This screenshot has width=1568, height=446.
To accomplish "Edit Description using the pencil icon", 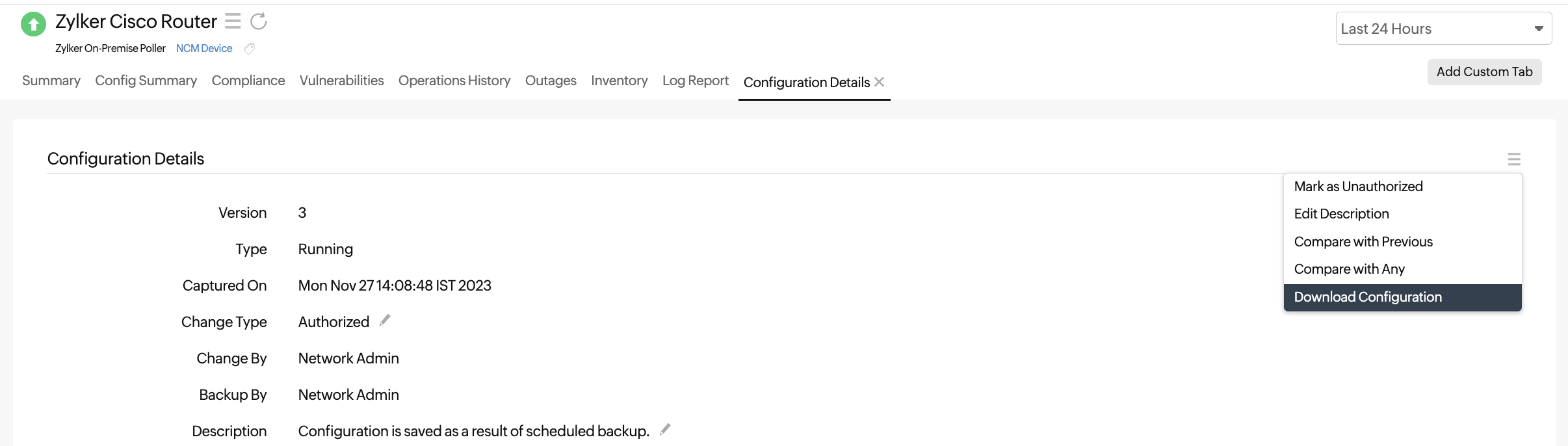I will [x=665, y=430].
